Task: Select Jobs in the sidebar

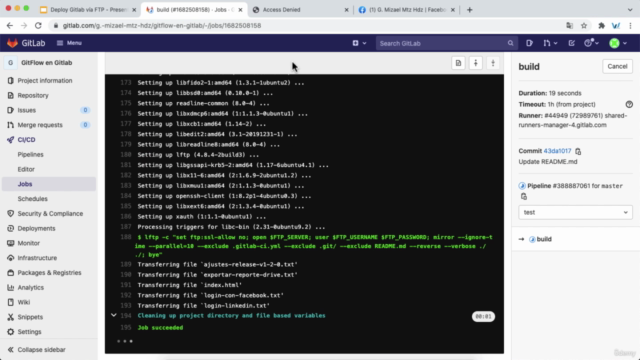Action: click(x=49, y=184)
